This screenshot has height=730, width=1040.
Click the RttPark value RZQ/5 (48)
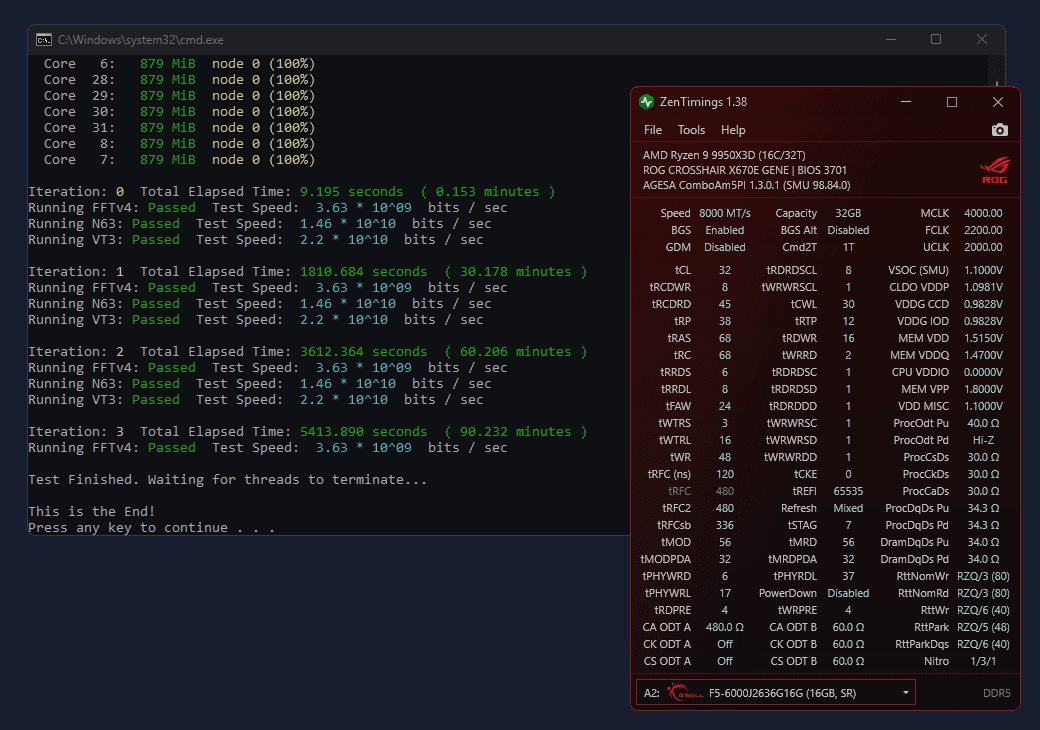[x=983, y=627]
